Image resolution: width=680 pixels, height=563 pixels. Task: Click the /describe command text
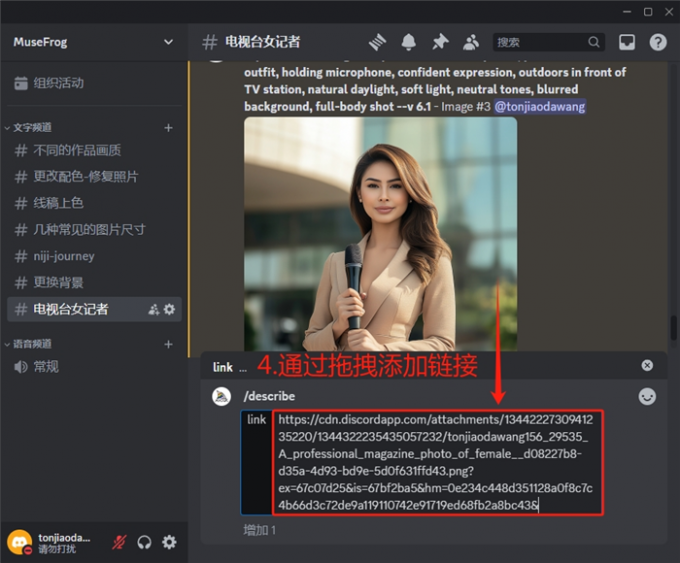[x=269, y=396]
